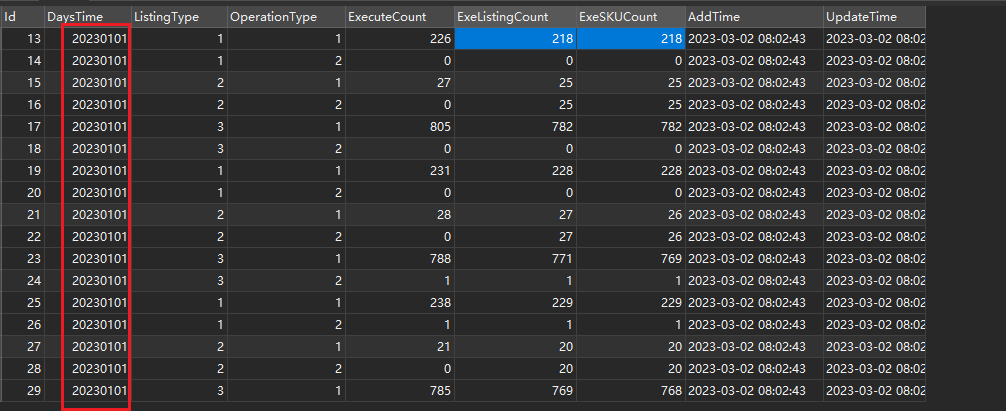Image resolution: width=1006 pixels, height=411 pixels.
Task: Click highlighted ExeSKUCount cell 218
Action: pos(630,39)
